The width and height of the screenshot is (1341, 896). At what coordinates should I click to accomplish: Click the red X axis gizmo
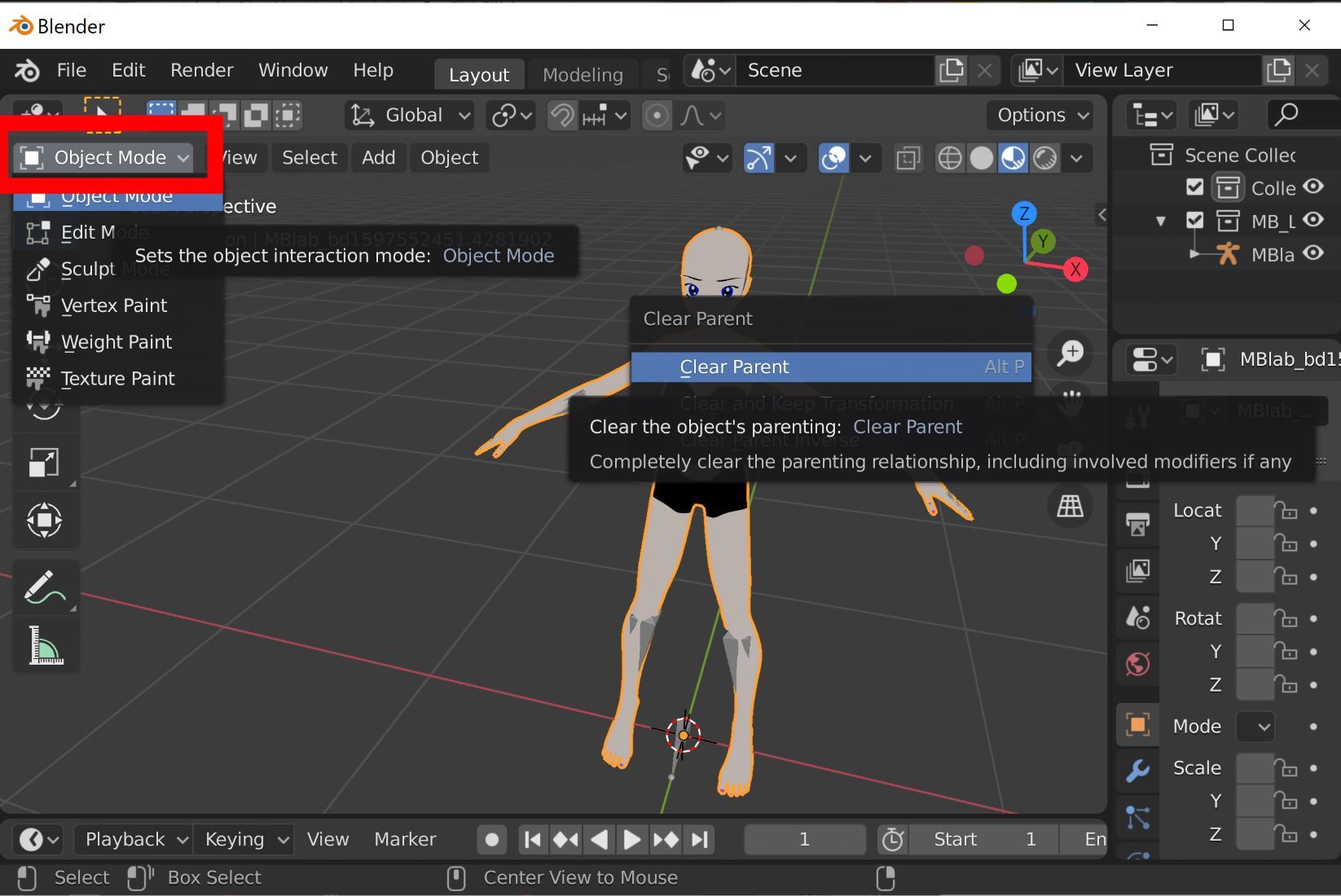point(1075,270)
